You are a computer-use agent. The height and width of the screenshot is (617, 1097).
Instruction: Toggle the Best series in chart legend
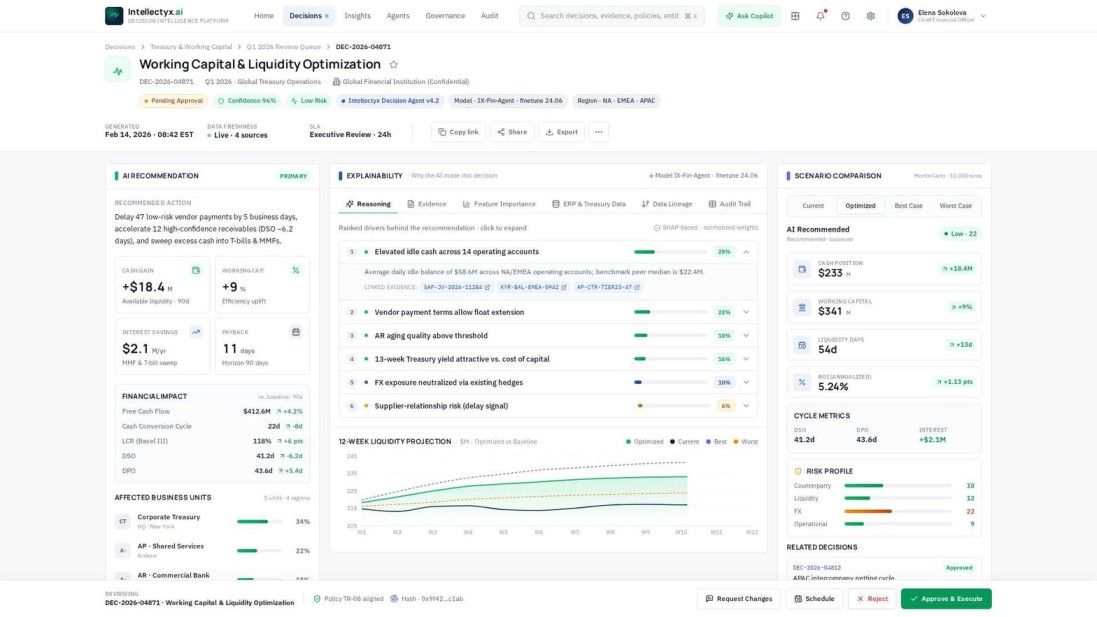(716, 441)
